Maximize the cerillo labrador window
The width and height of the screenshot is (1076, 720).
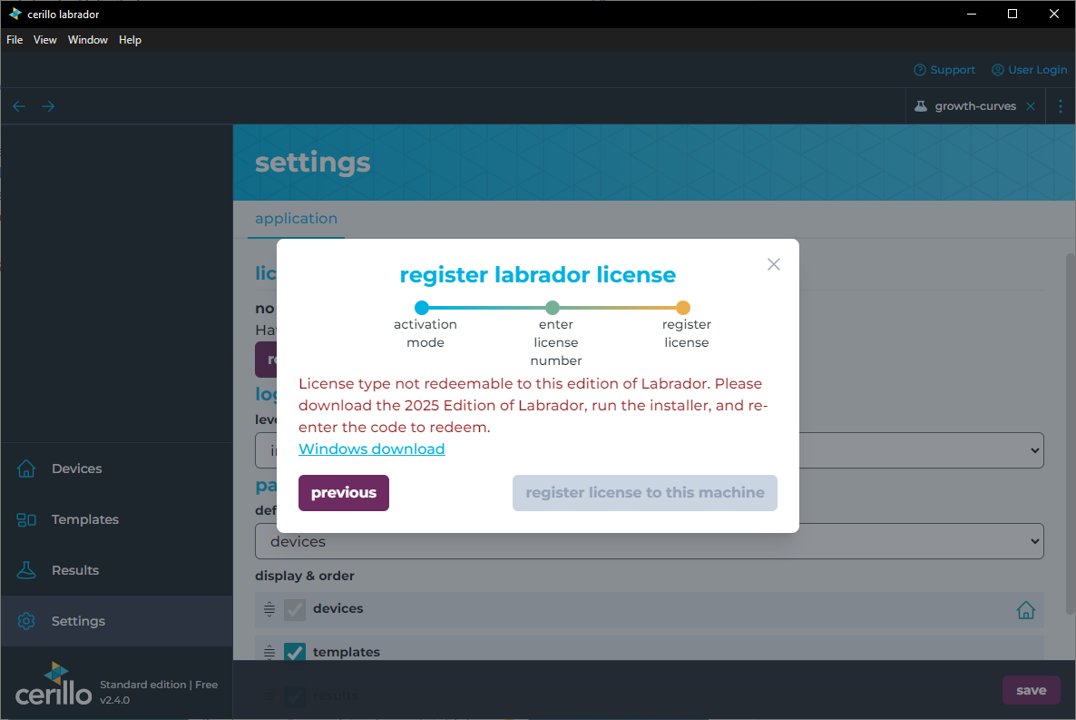click(1012, 14)
